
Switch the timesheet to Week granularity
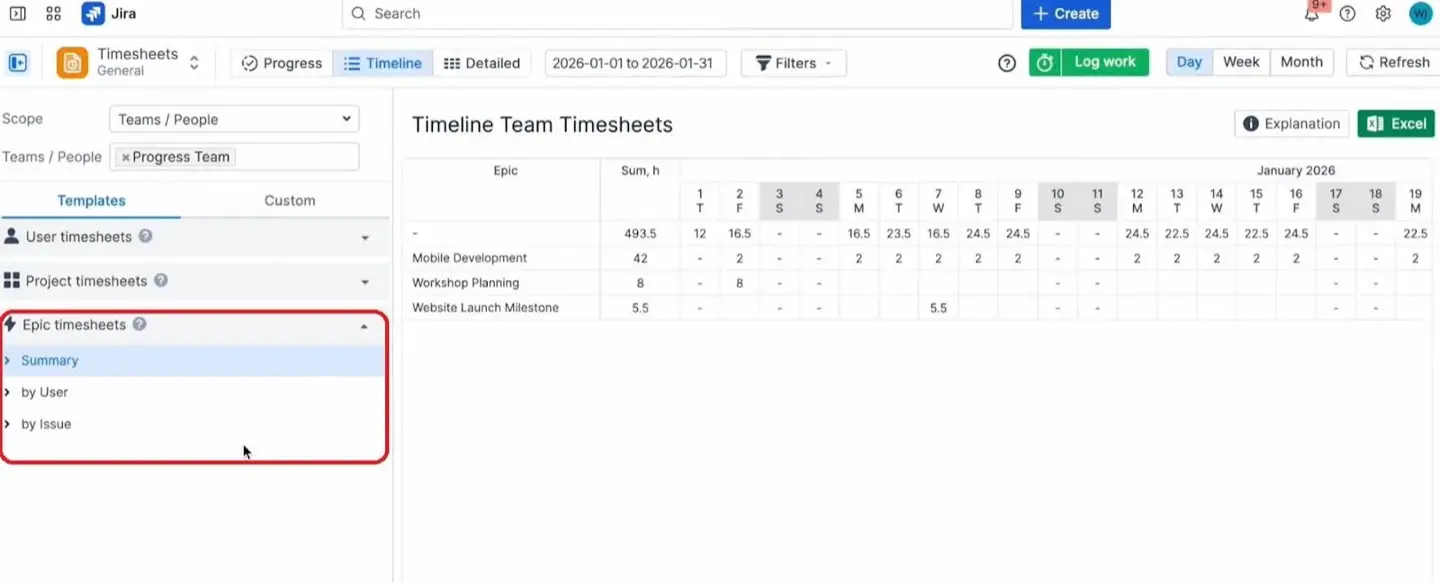click(x=1241, y=61)
